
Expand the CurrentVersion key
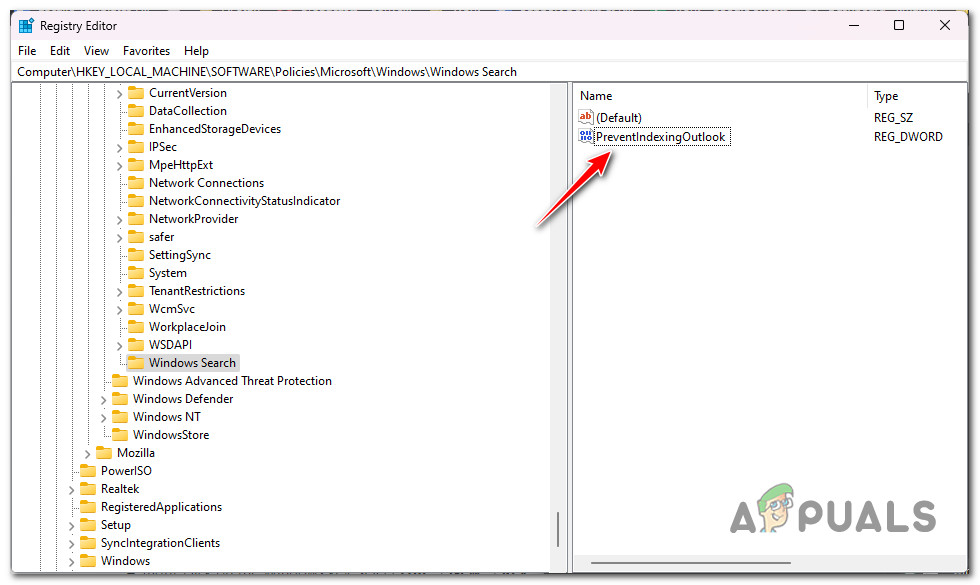[119, 94]
